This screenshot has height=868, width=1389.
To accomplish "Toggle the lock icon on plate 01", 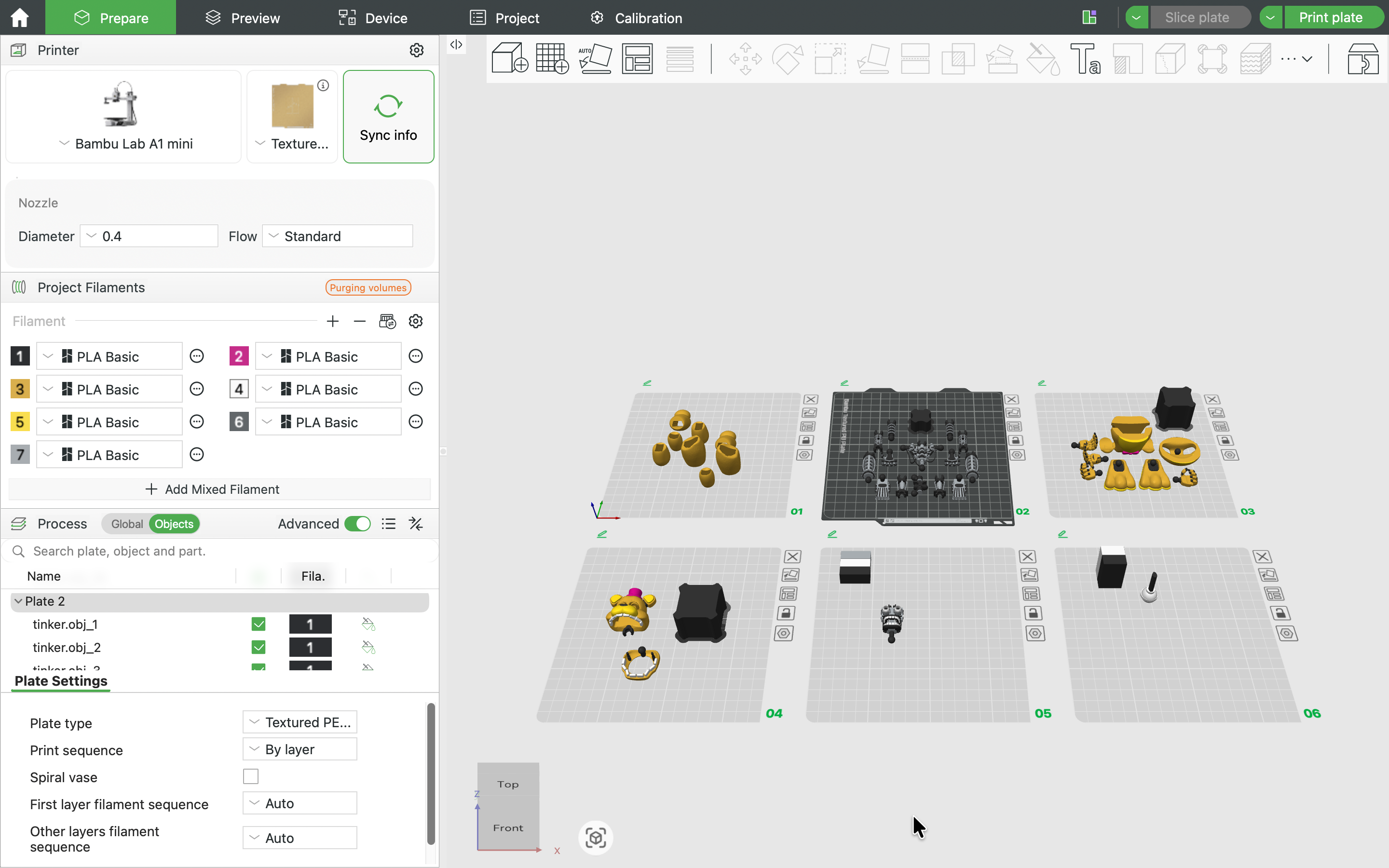I will coord(806,440).
